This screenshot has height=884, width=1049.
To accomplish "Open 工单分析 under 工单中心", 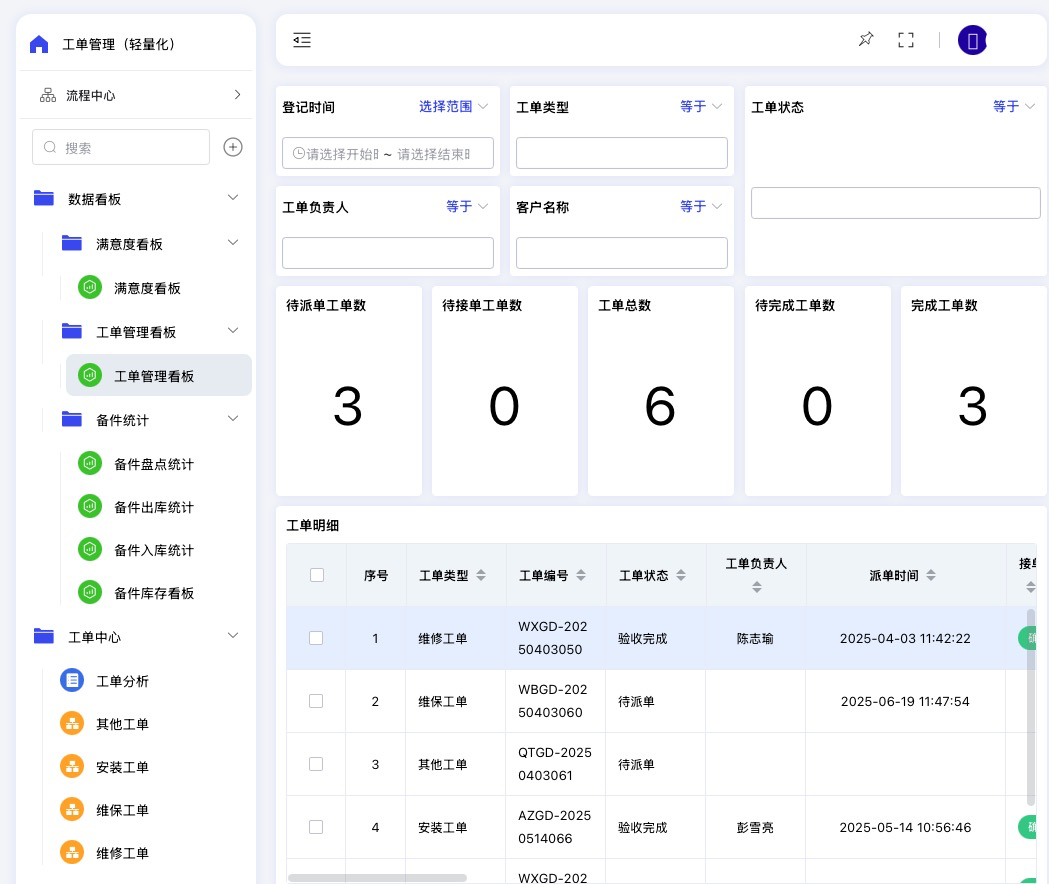I will point(122,681).
